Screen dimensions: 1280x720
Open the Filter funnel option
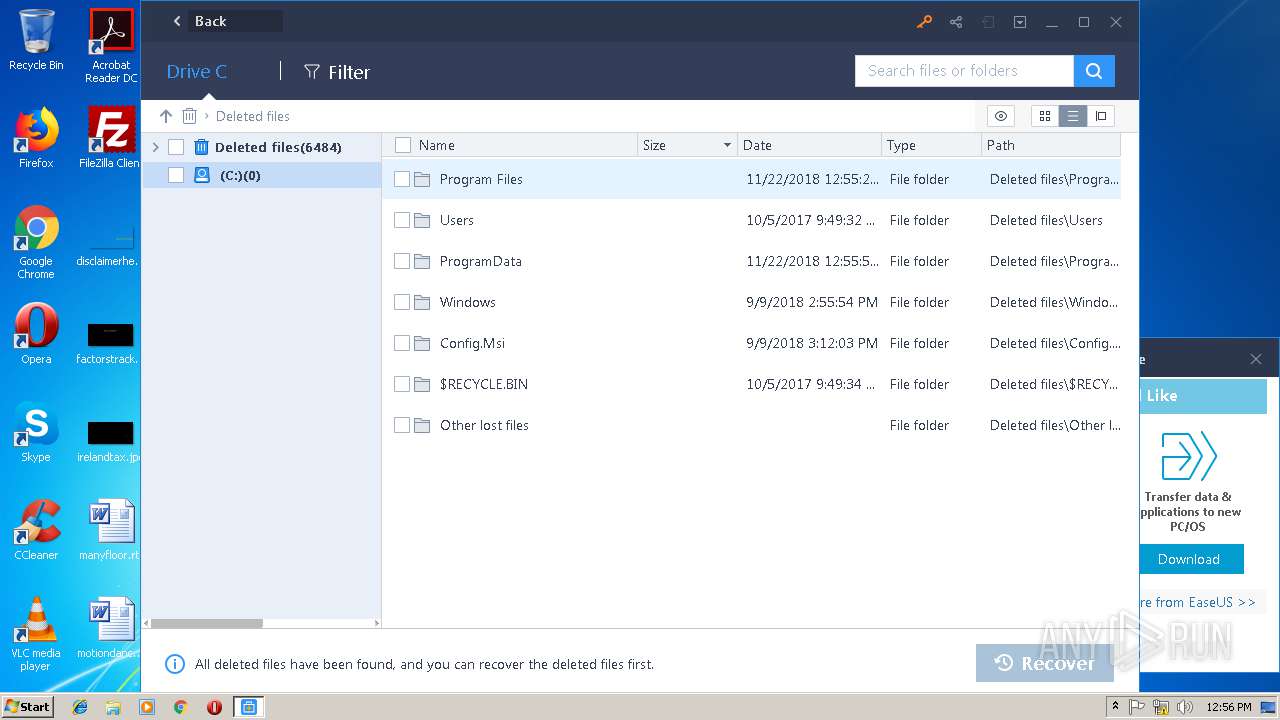click(337, 72)
